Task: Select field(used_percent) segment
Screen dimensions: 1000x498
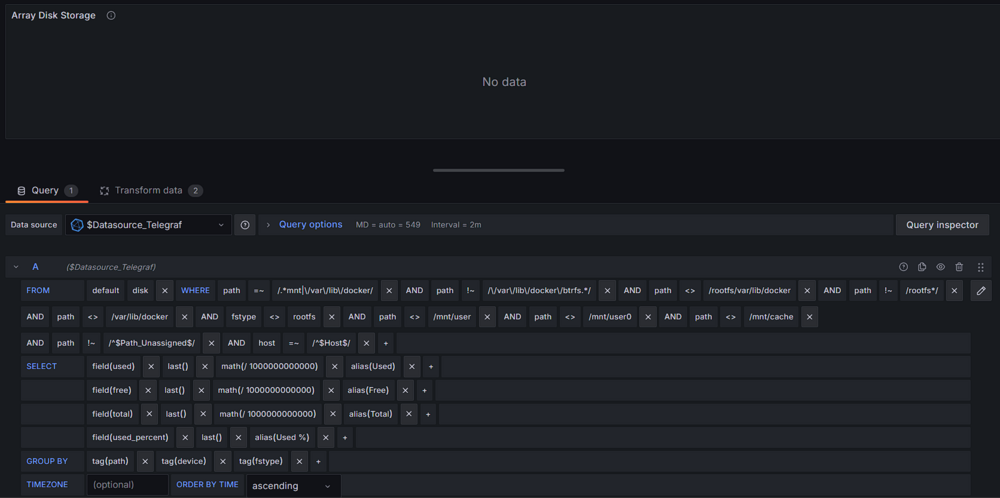Action: [130, 437]
